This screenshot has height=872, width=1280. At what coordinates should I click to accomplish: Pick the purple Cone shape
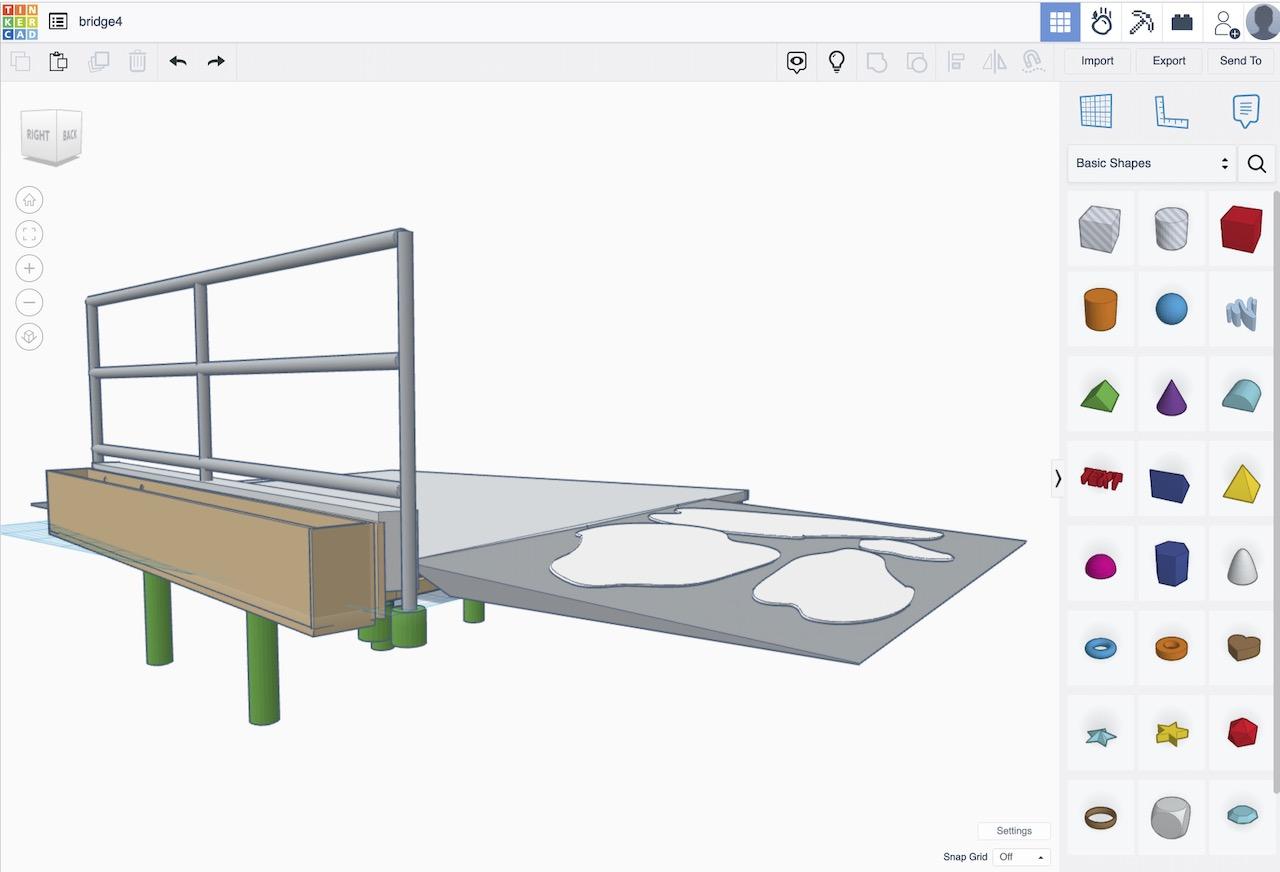click(x=1171, y=397)
